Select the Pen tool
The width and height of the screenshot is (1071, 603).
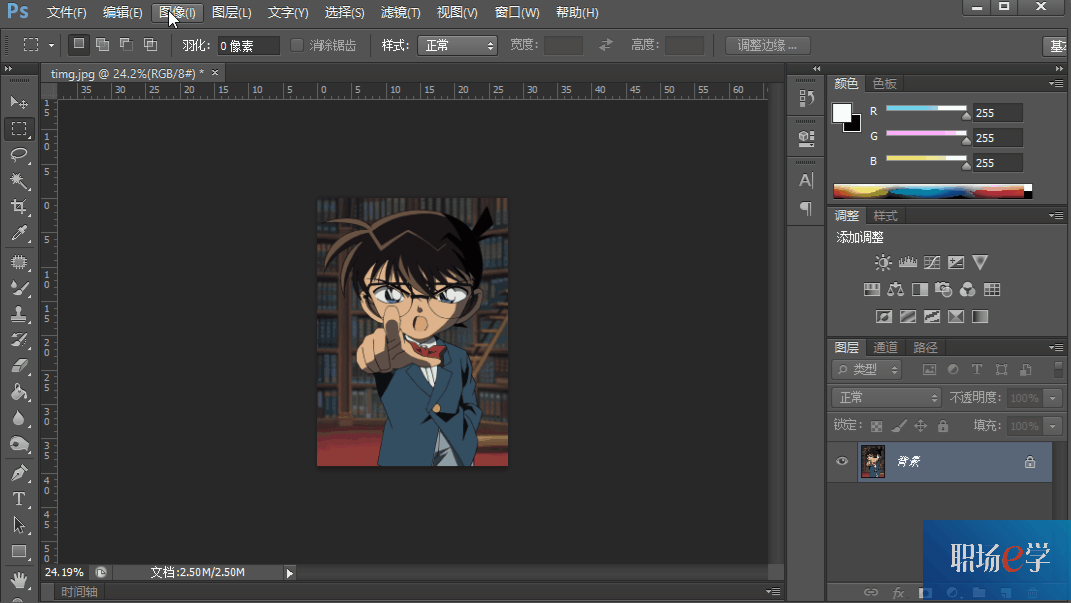(18, 473)
